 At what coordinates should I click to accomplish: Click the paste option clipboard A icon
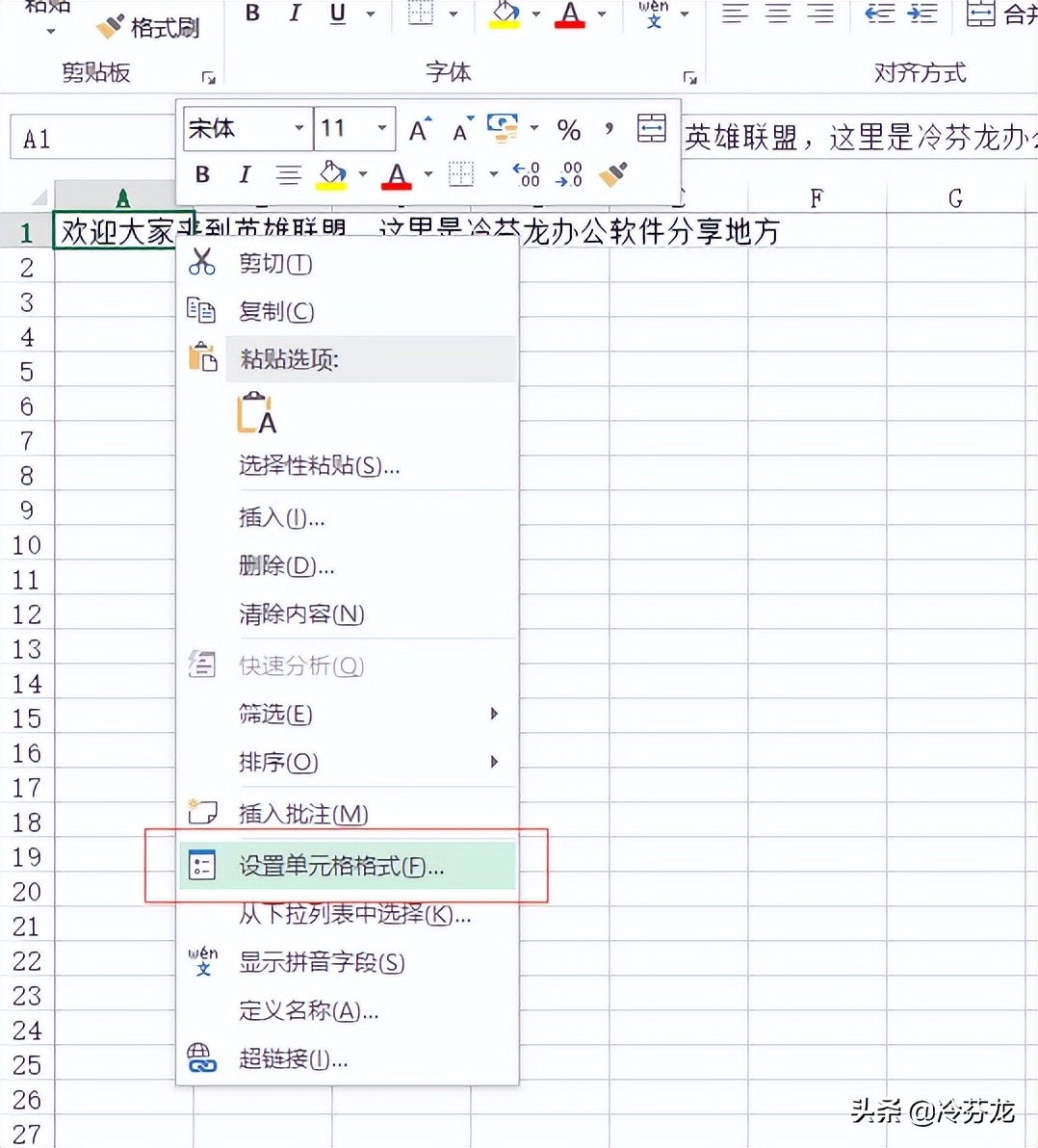(x=256, y=412)
